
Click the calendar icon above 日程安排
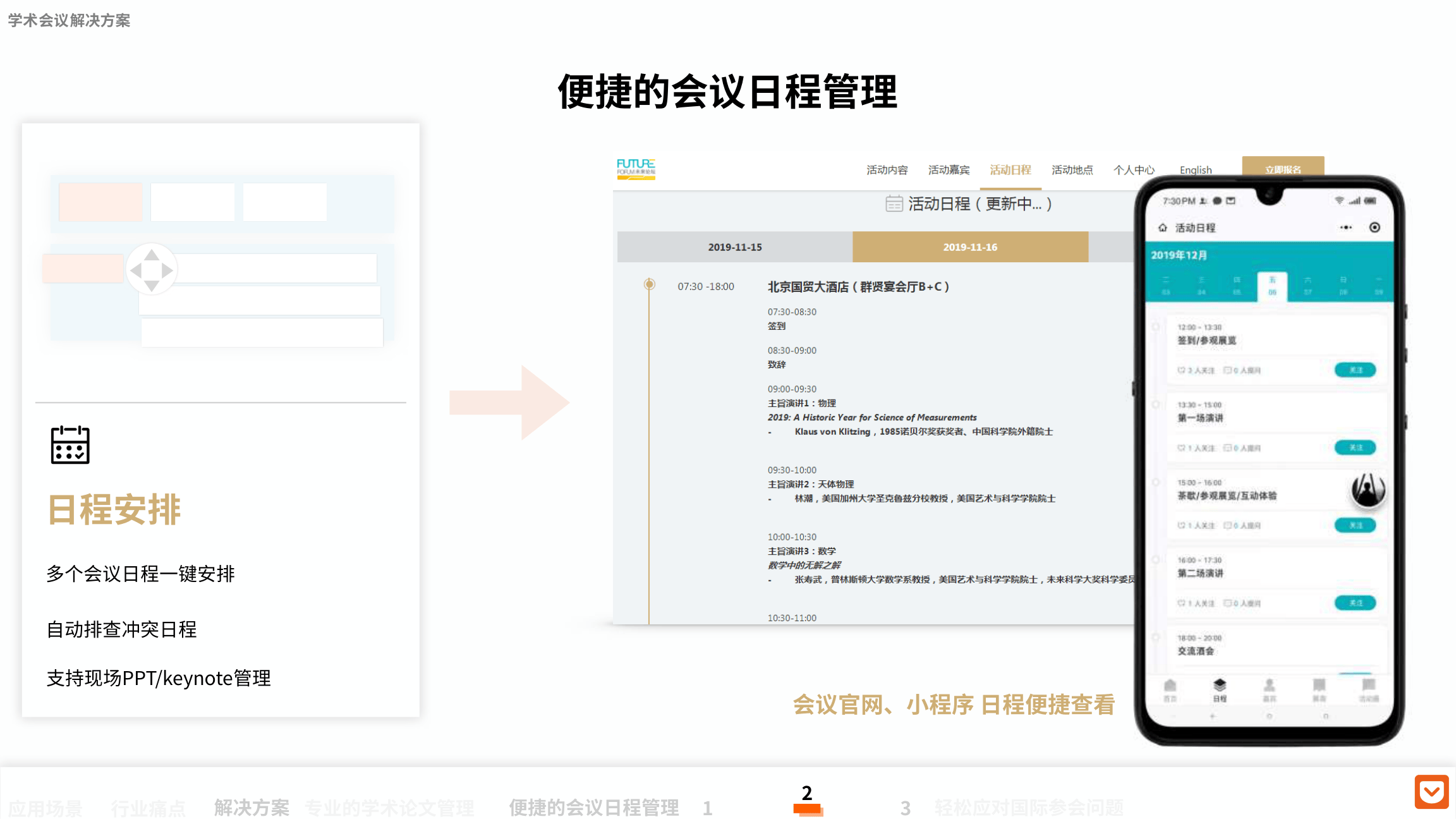(70, 445)
